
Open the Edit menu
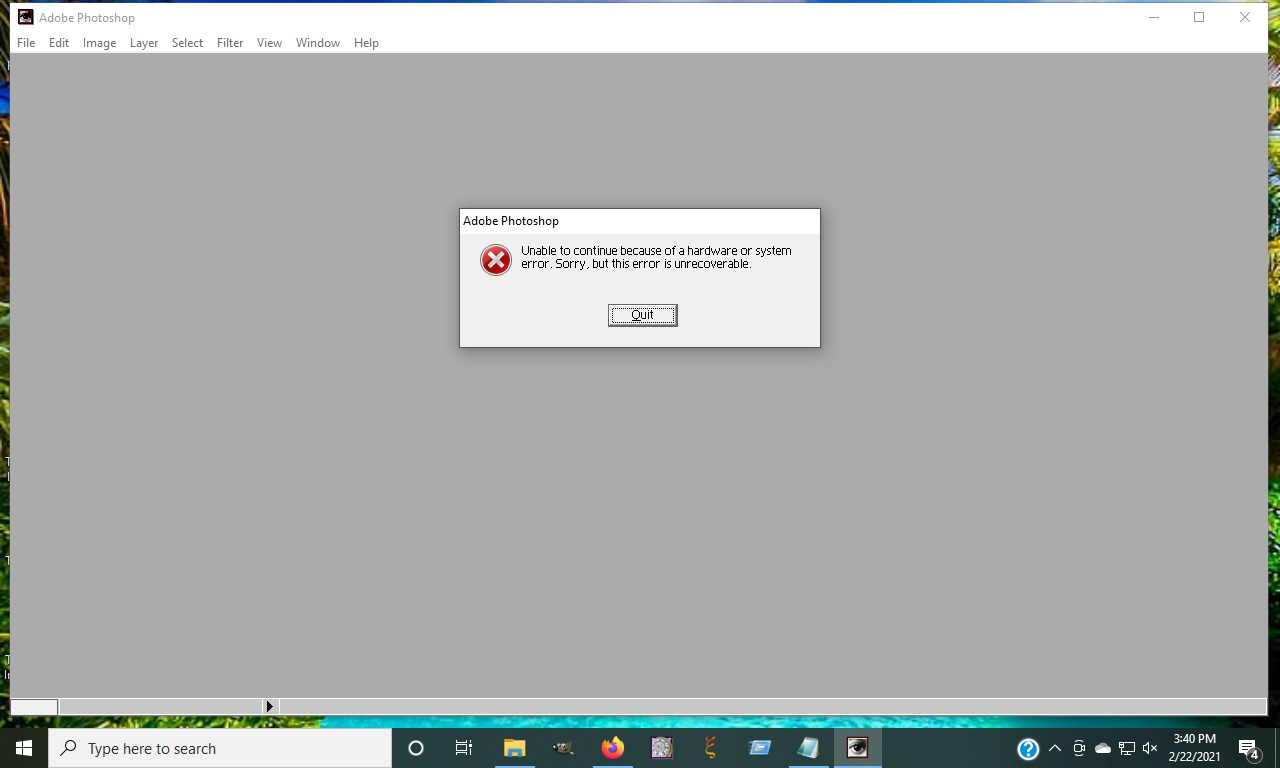tap(59, 43)
